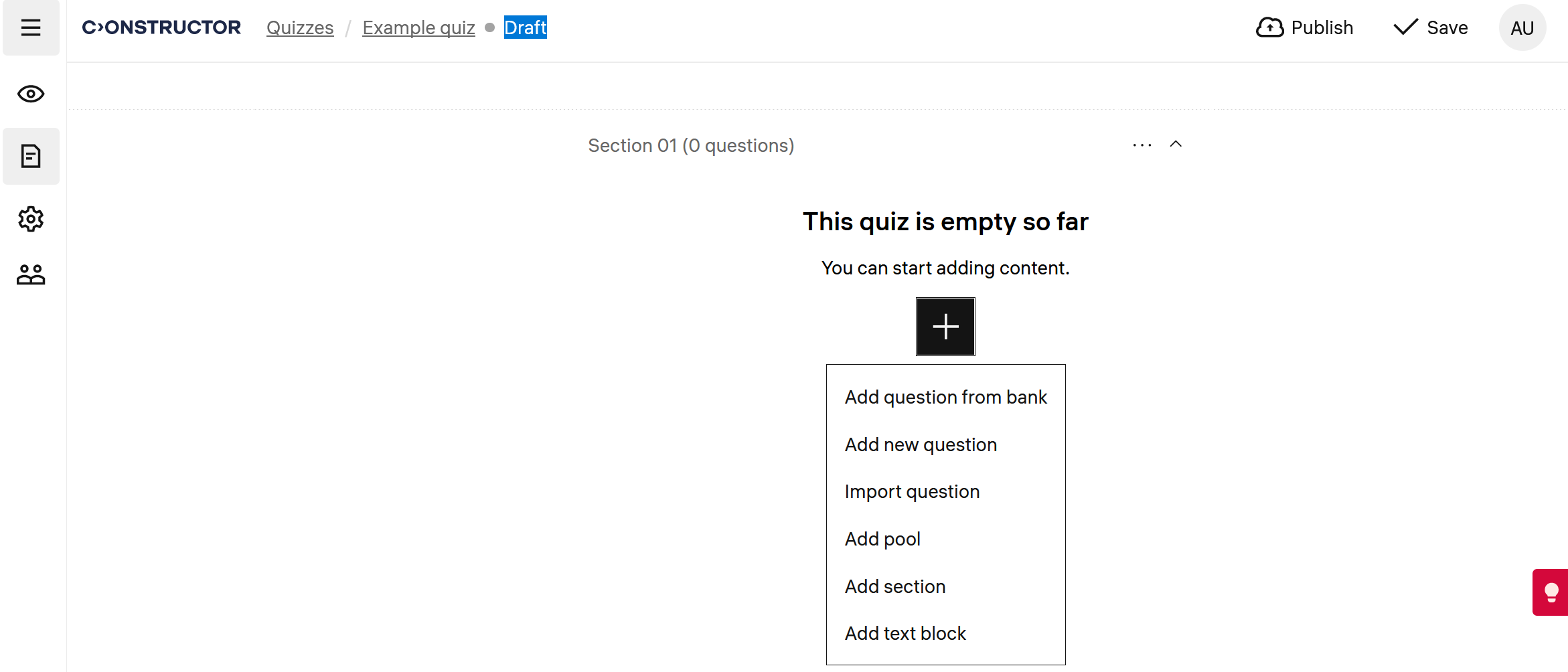This screenshot has width=1568, height=672.
Task: Click the AU user avatar
Action: (1522, 27)
